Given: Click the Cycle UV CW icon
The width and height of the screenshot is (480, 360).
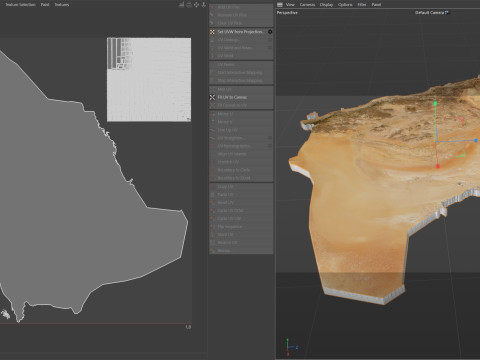Looking at the screenshot, I should tap(212, 219).
